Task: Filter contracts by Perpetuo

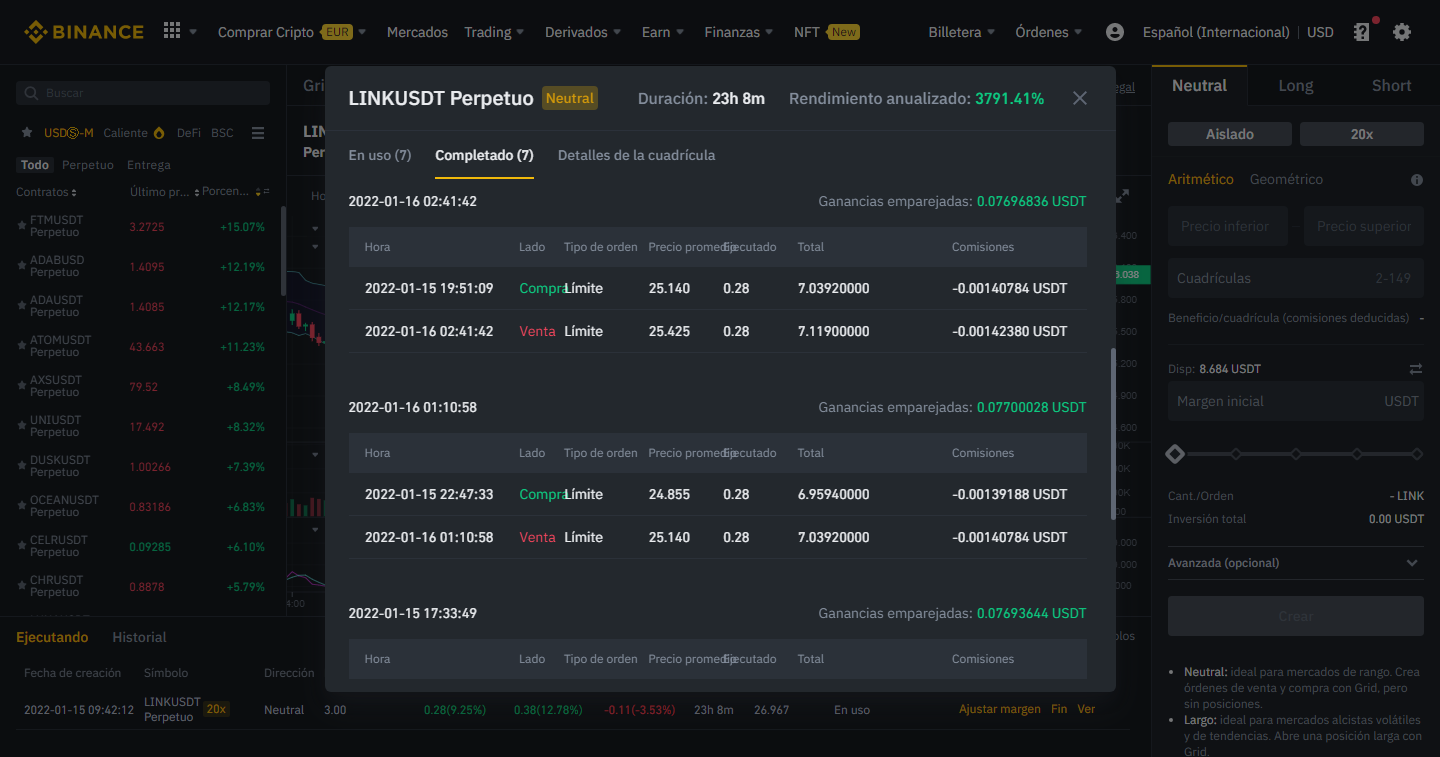Action: 88,165
